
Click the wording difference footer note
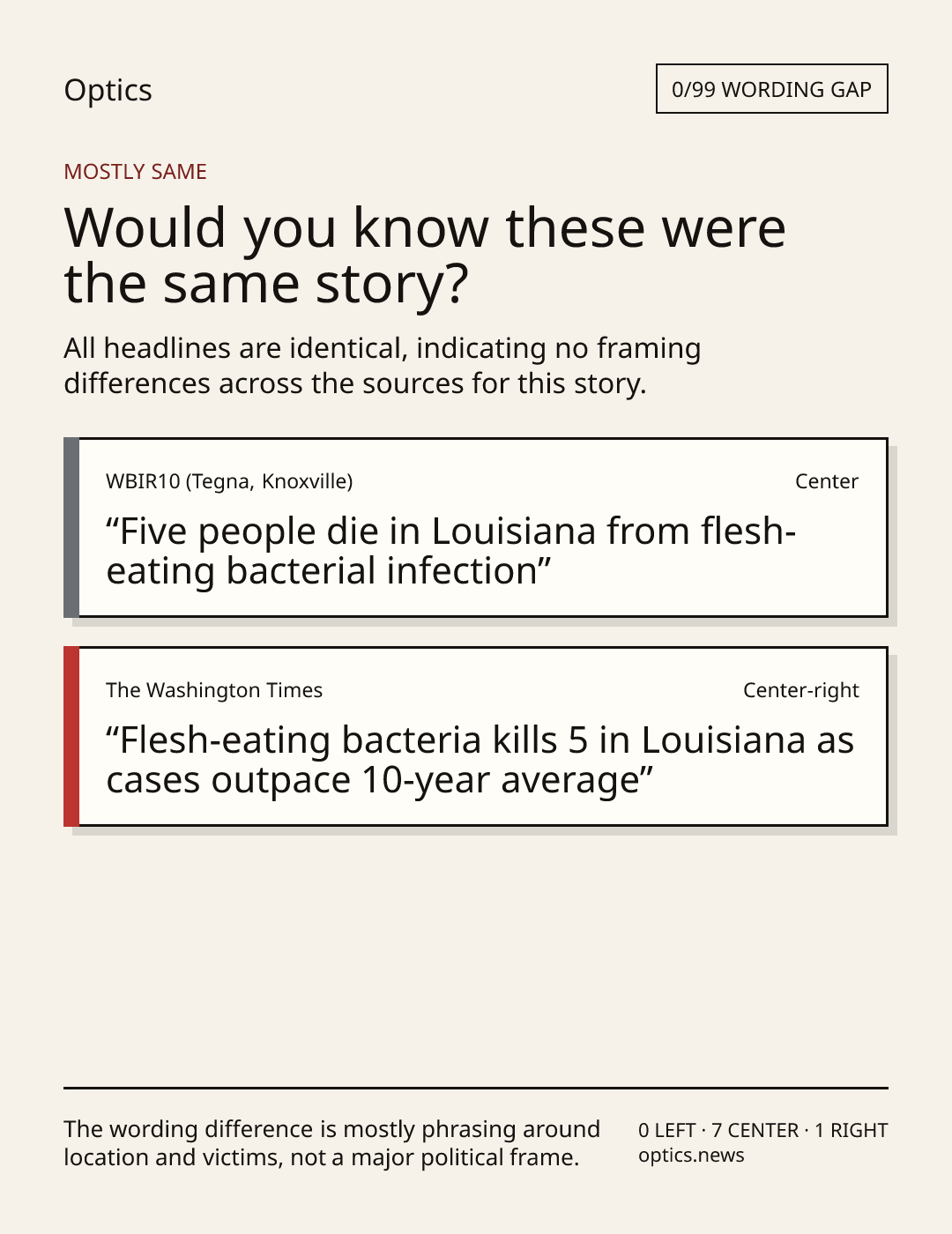pos(331,1143)
